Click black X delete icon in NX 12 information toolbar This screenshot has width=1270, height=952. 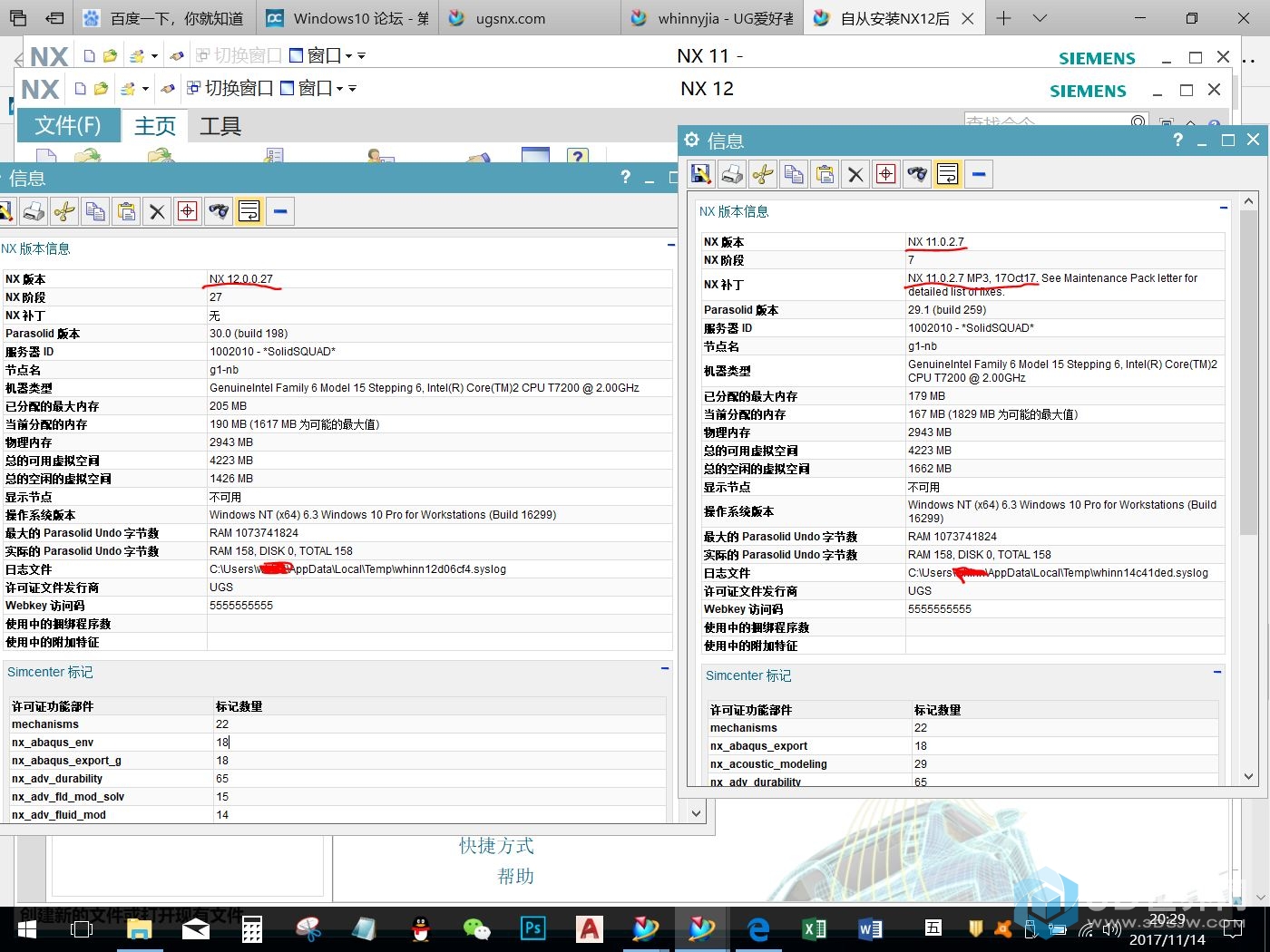point(157,211)
